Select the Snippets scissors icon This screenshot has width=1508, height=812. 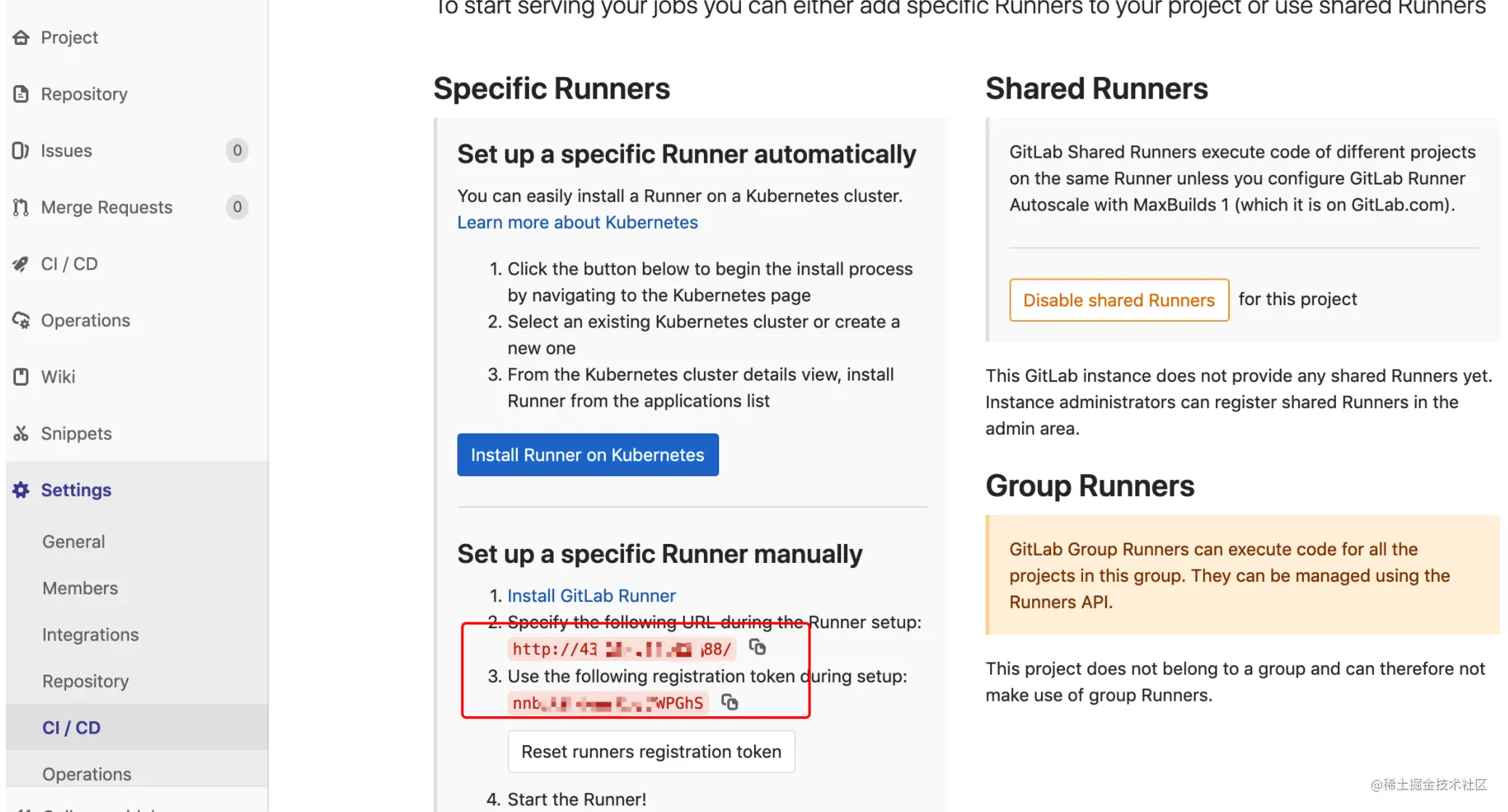click(x=21, y=433)
